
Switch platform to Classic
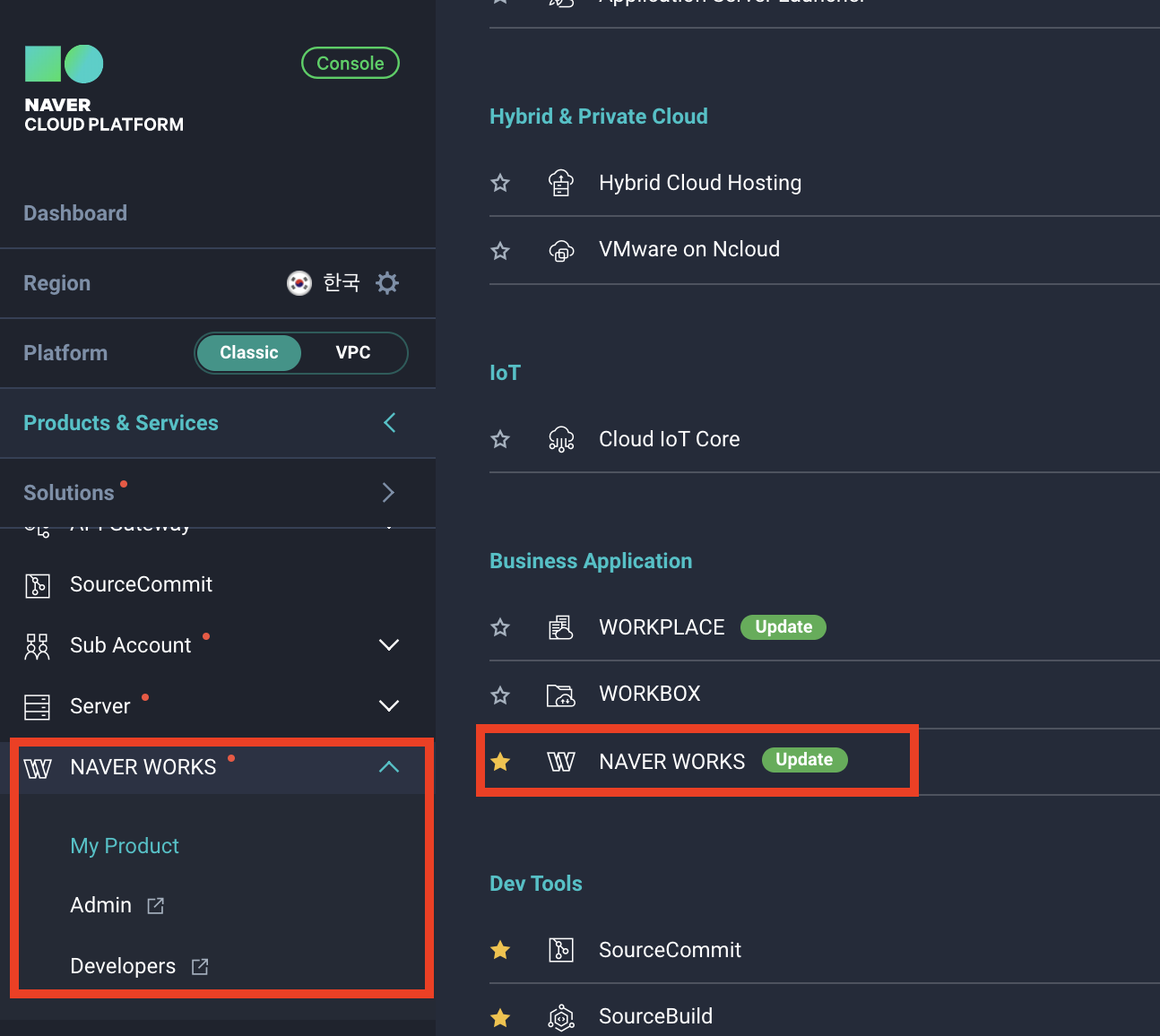pyautogui.click(x=249, y=353)
